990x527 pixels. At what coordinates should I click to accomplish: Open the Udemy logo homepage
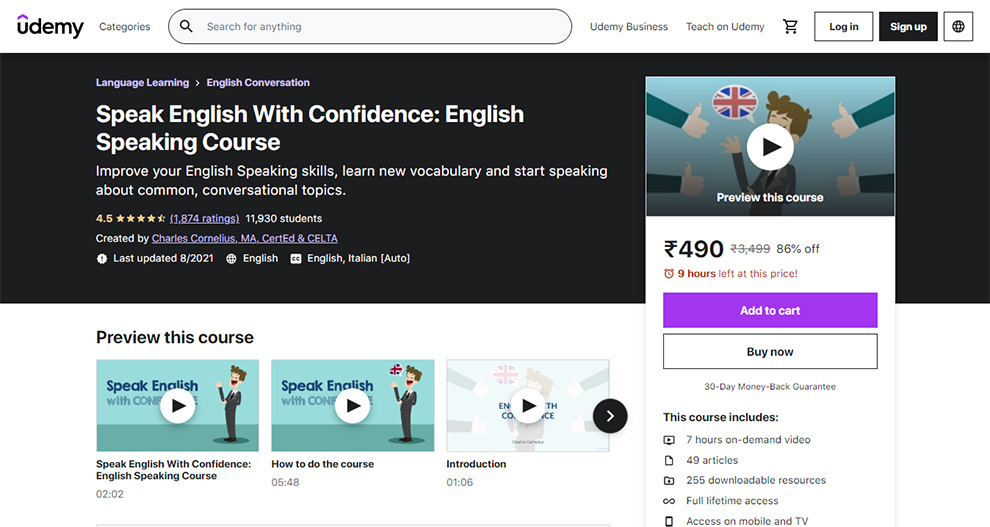point(50,27)
